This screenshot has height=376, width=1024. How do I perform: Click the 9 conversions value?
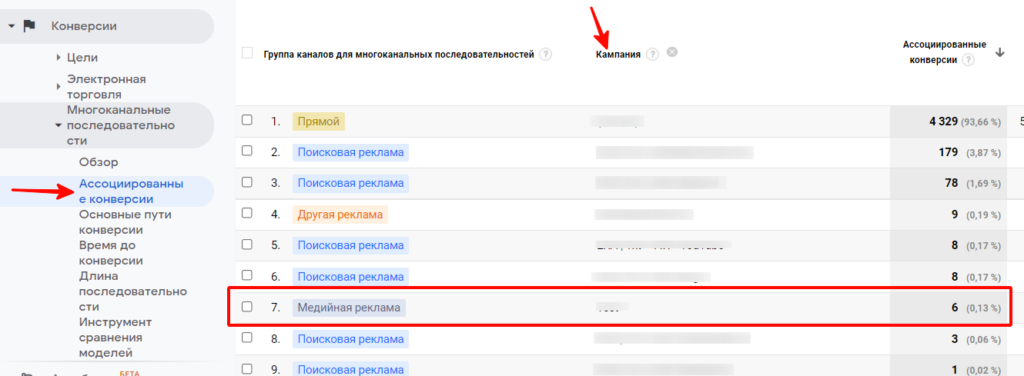(955, 214)
